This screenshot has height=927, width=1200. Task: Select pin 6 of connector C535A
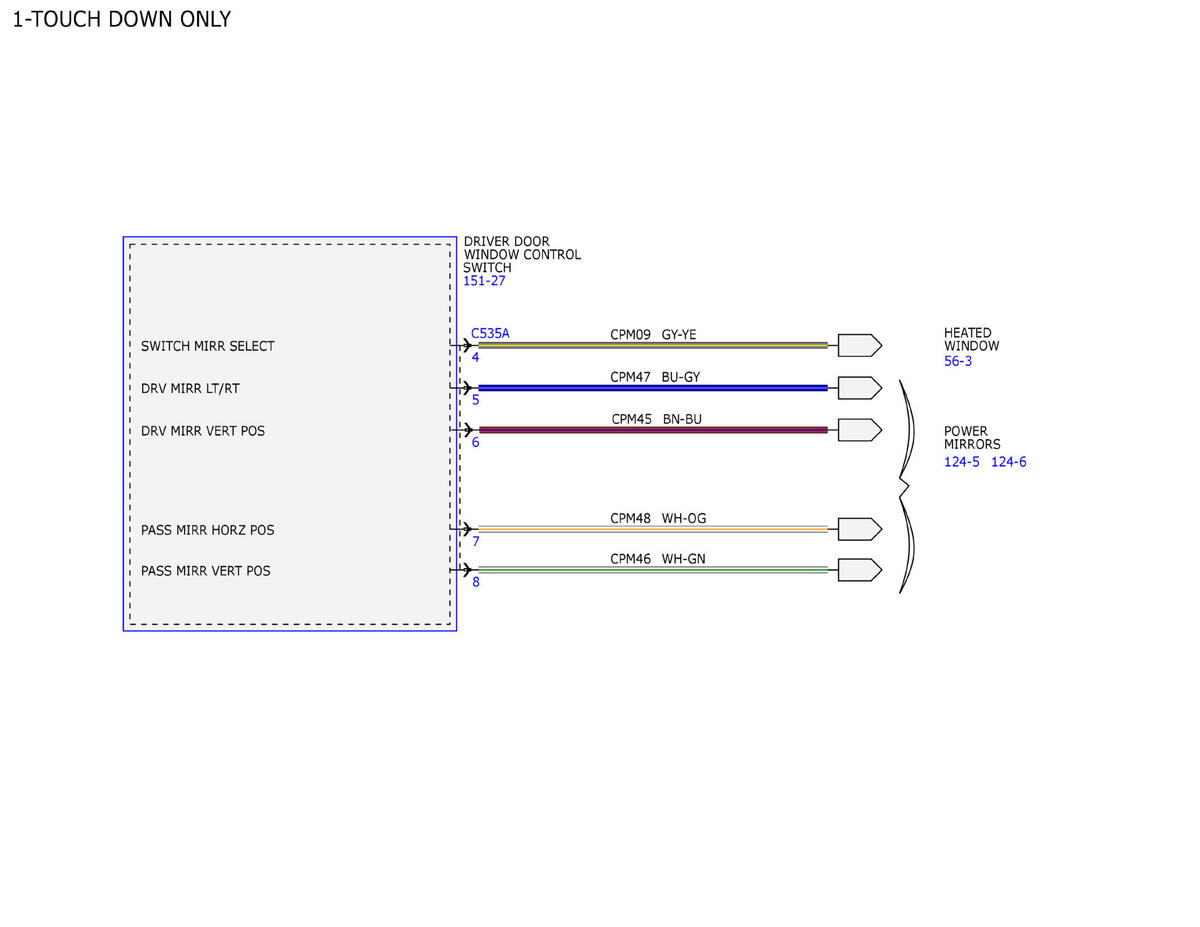pos(475,442)
